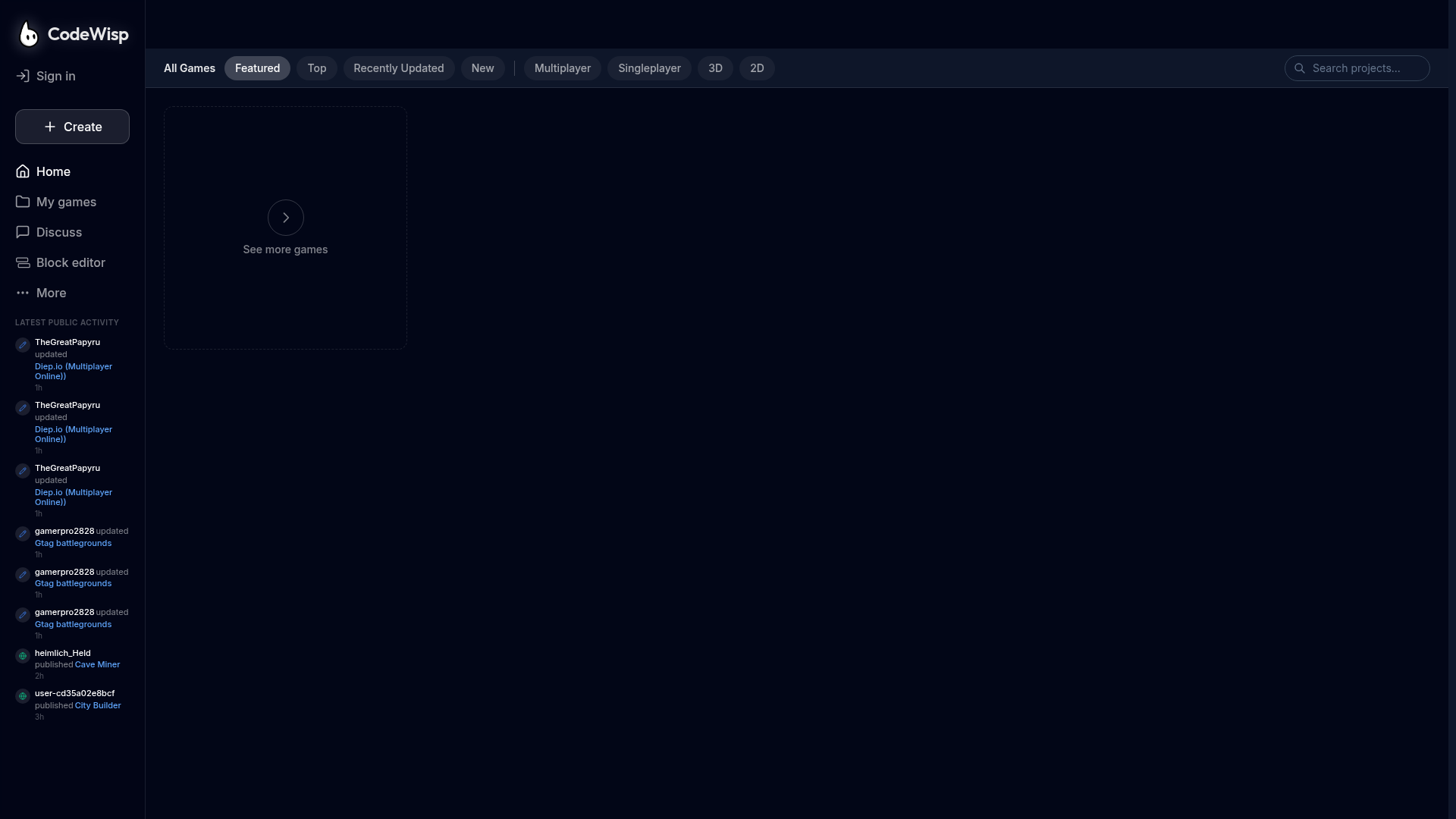
Task: Select the New games filter
Action: coord(483,68)
